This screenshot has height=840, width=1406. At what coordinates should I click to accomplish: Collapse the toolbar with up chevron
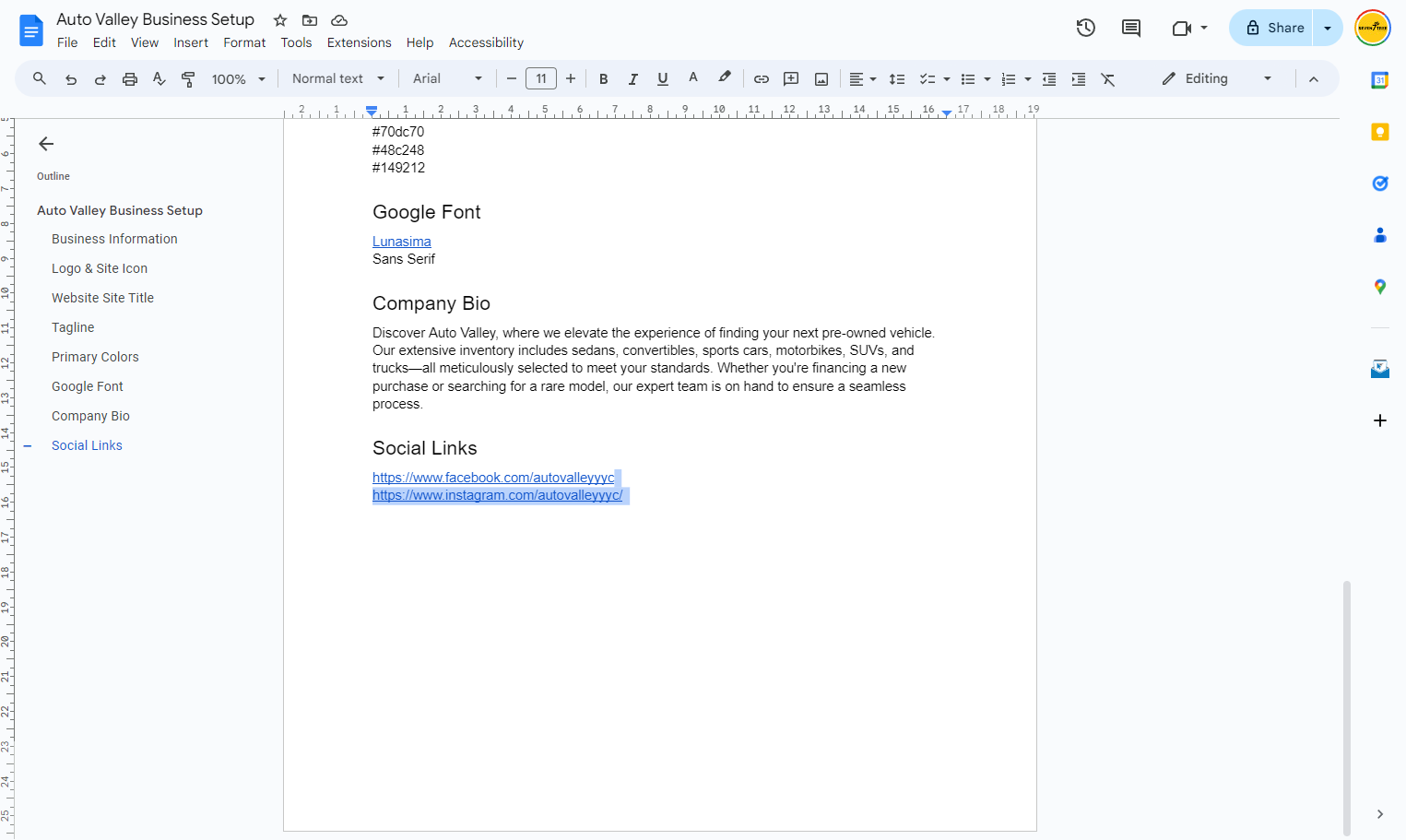[x=1314, y=79]
